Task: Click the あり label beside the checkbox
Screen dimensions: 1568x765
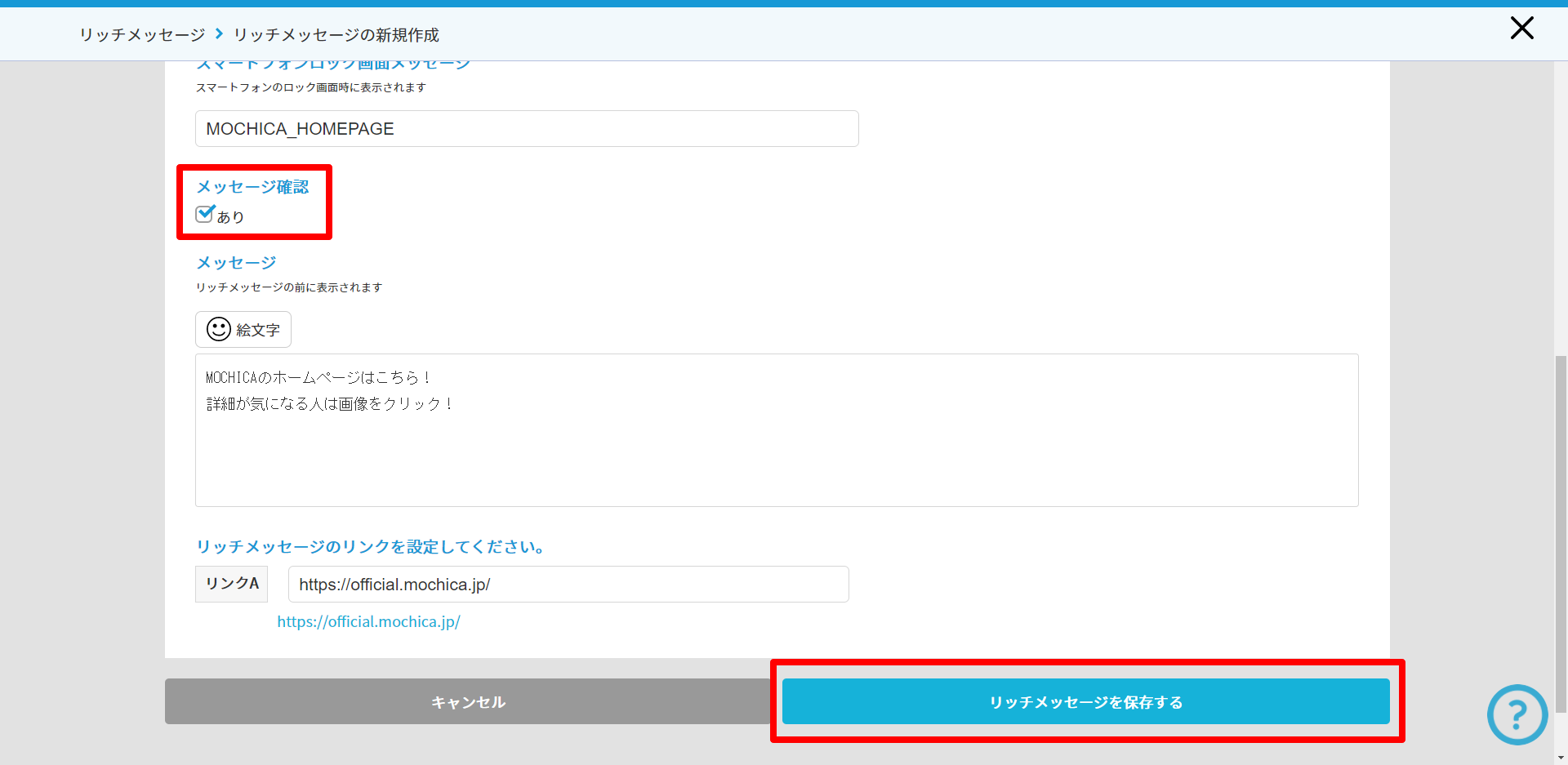Action: coord(231,217)
